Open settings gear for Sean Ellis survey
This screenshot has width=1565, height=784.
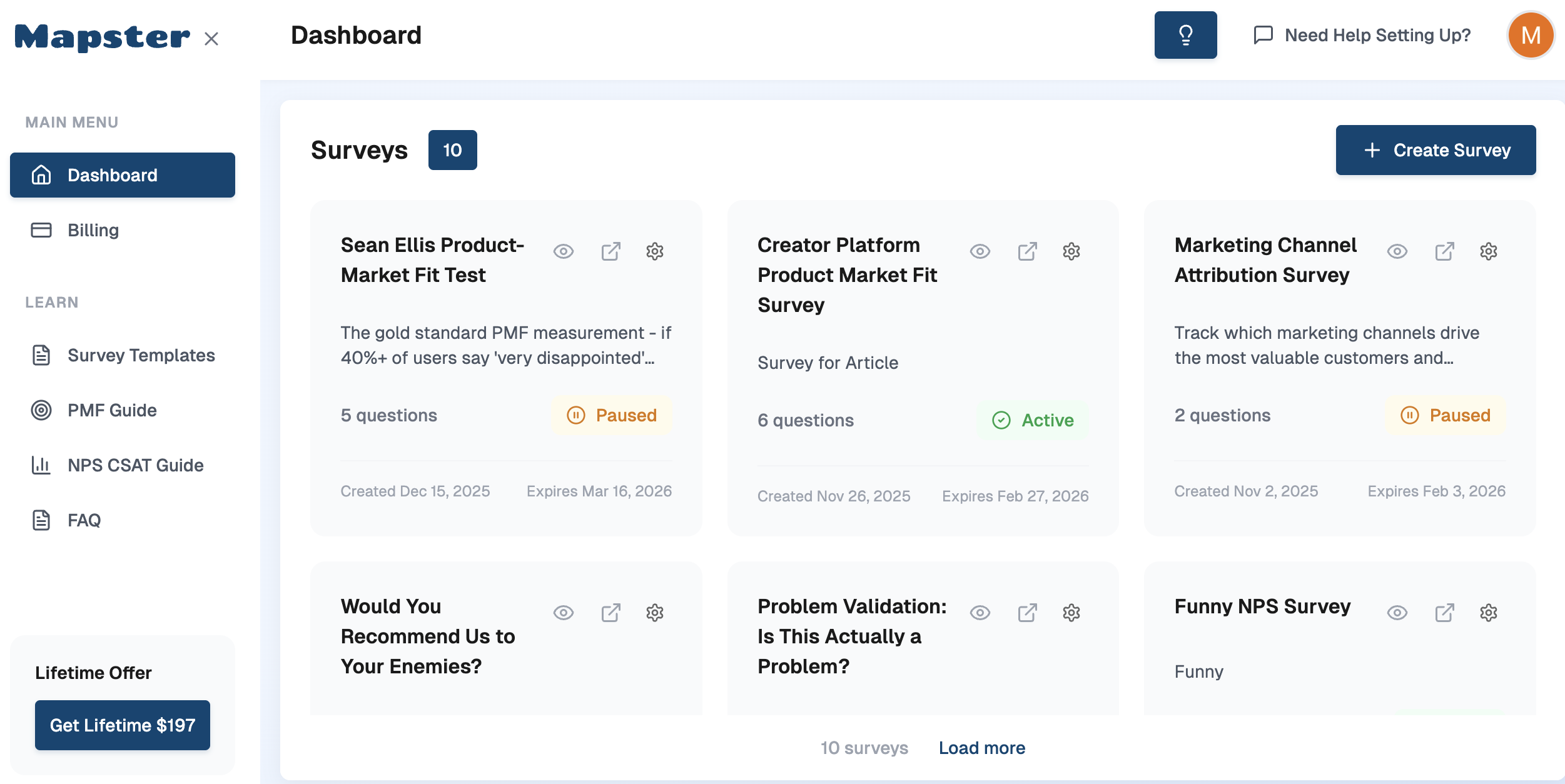pyautogui.click(x=654, y=251)
